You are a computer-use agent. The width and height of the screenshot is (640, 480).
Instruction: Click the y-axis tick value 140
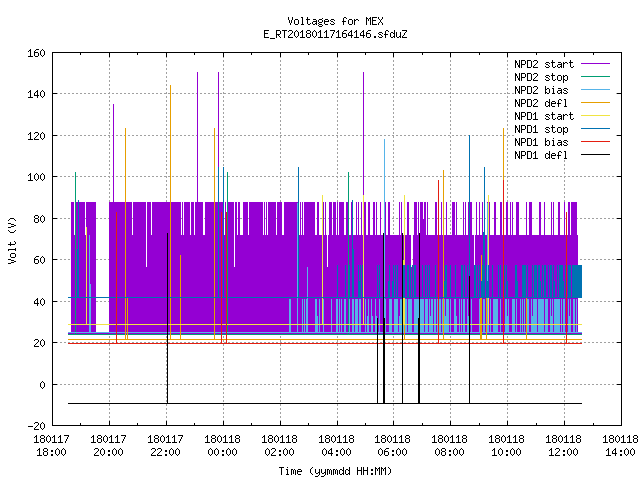[36, 94]
